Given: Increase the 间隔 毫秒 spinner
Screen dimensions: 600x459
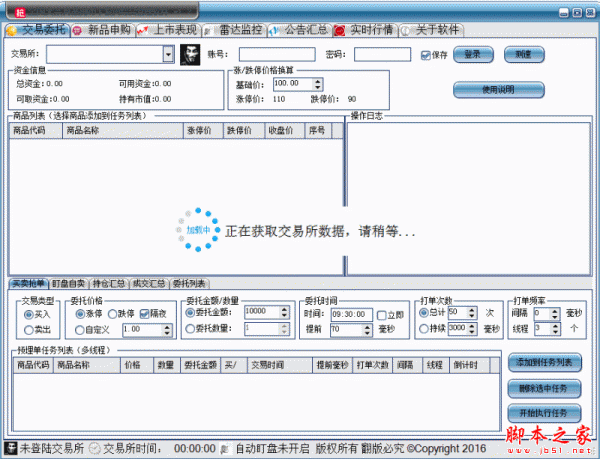Looking at the screenshot, I should coord(555,311).
